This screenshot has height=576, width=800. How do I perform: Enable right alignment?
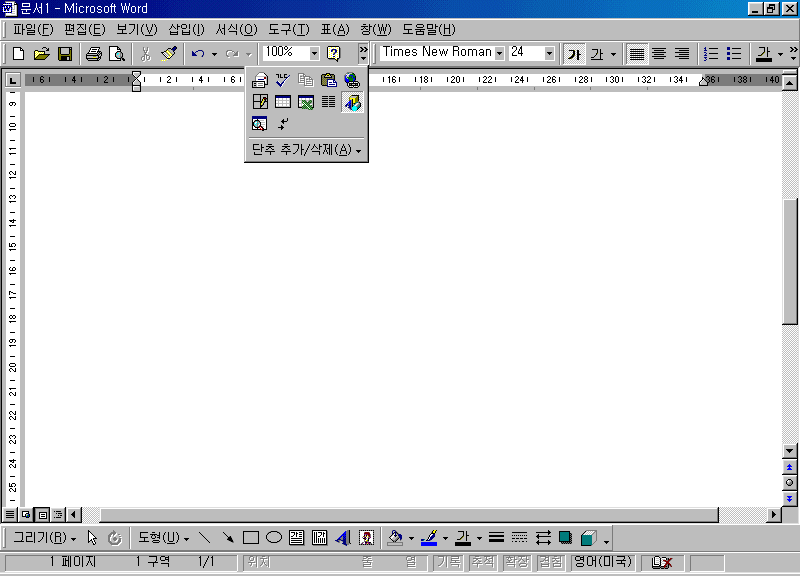[x=682, y=54]
